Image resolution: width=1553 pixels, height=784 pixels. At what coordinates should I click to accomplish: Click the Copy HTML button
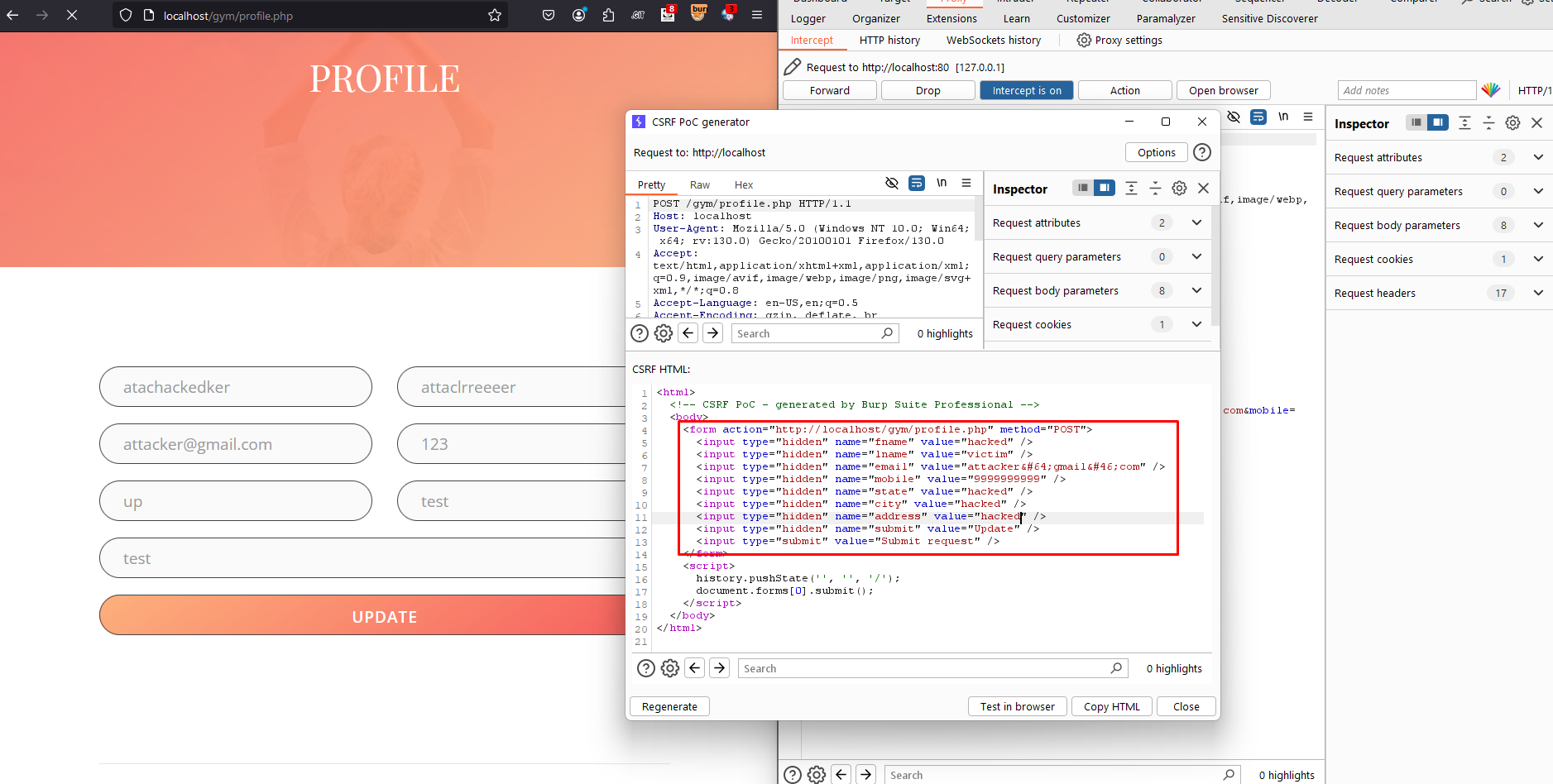click(1112, 706)
